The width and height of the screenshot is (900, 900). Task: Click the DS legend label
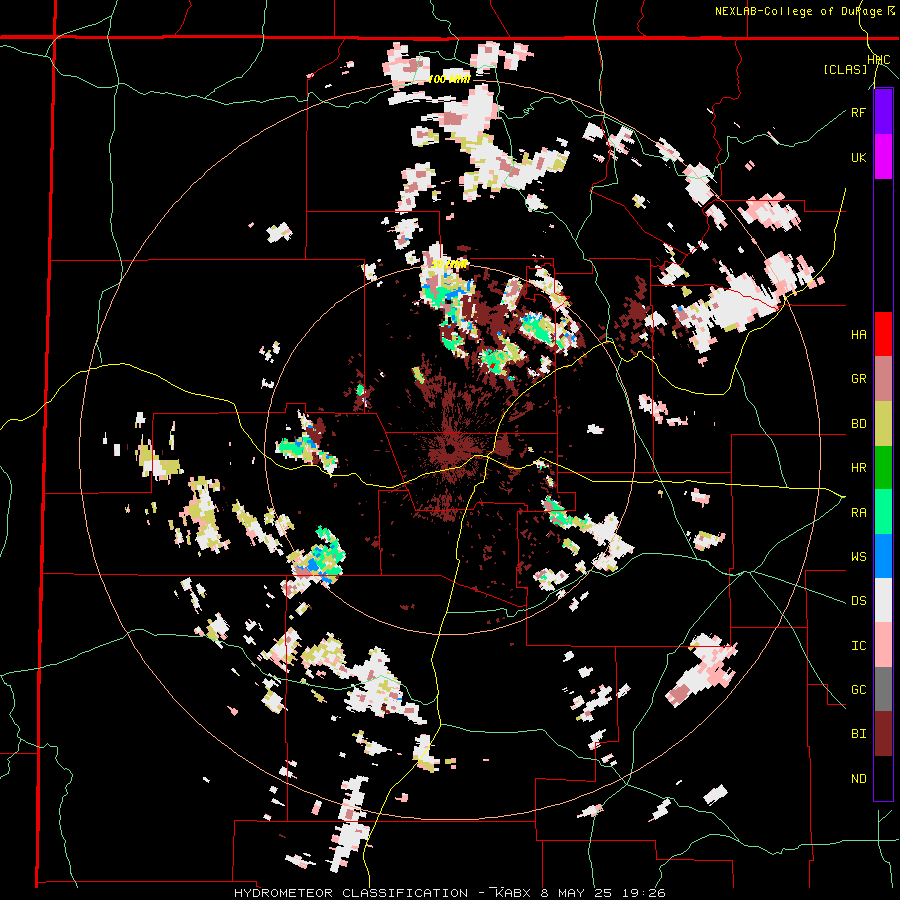pyautogui.click(x=858, y=601)
